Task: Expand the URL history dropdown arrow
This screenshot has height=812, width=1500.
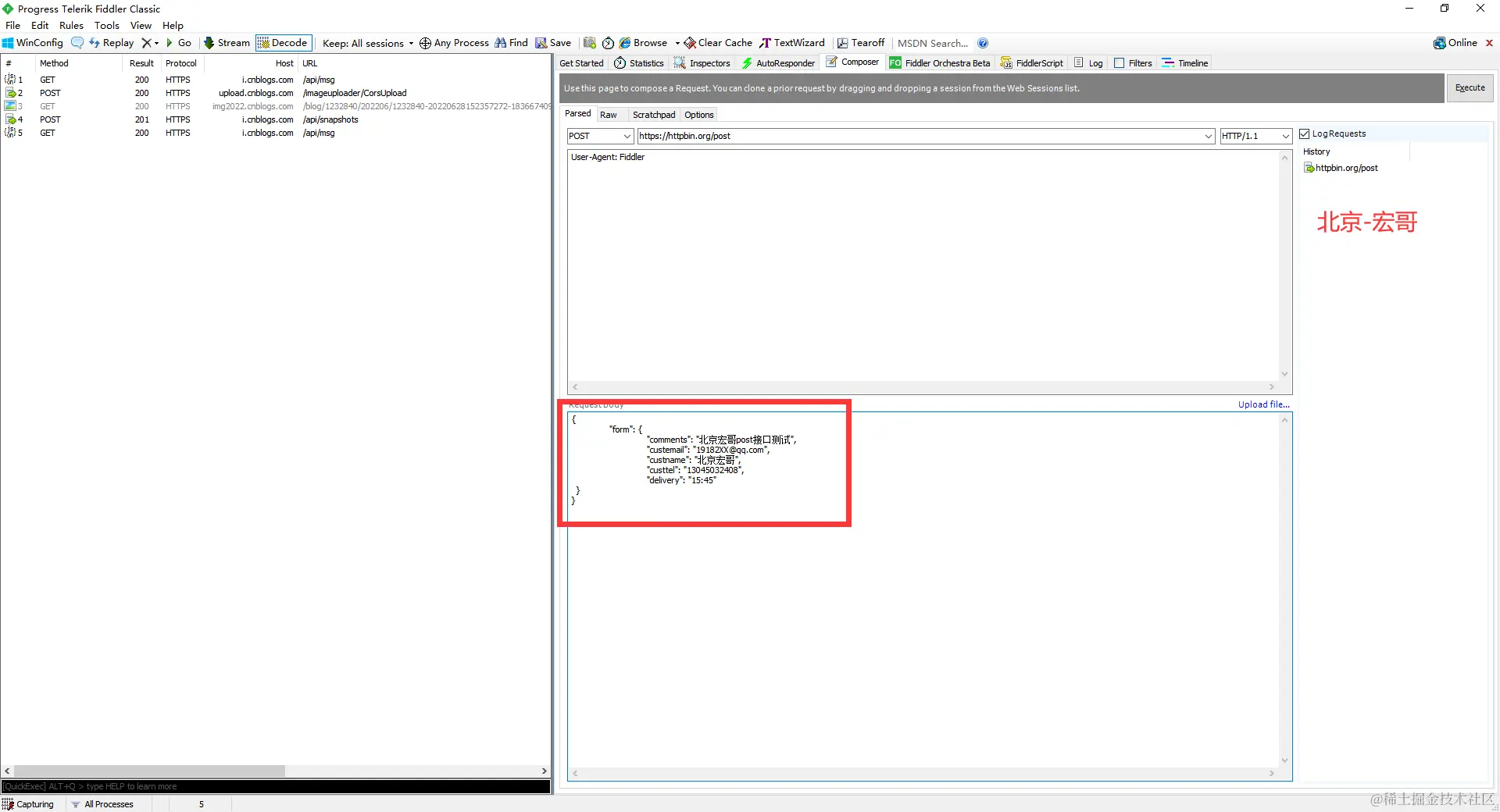Action: point(1208,136)
